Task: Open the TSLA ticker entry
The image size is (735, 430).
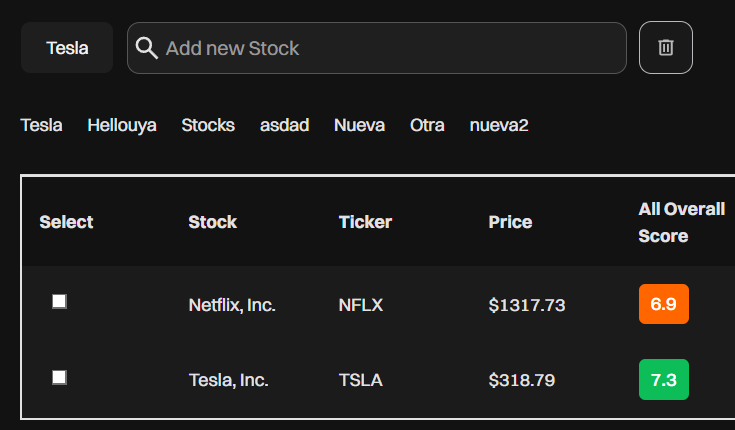Action: (360, 380)
